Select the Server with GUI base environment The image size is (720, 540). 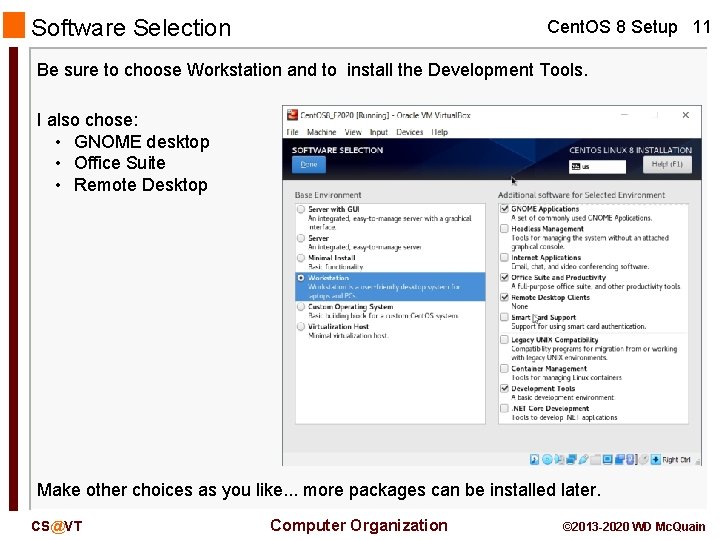(x=301, y=209)
